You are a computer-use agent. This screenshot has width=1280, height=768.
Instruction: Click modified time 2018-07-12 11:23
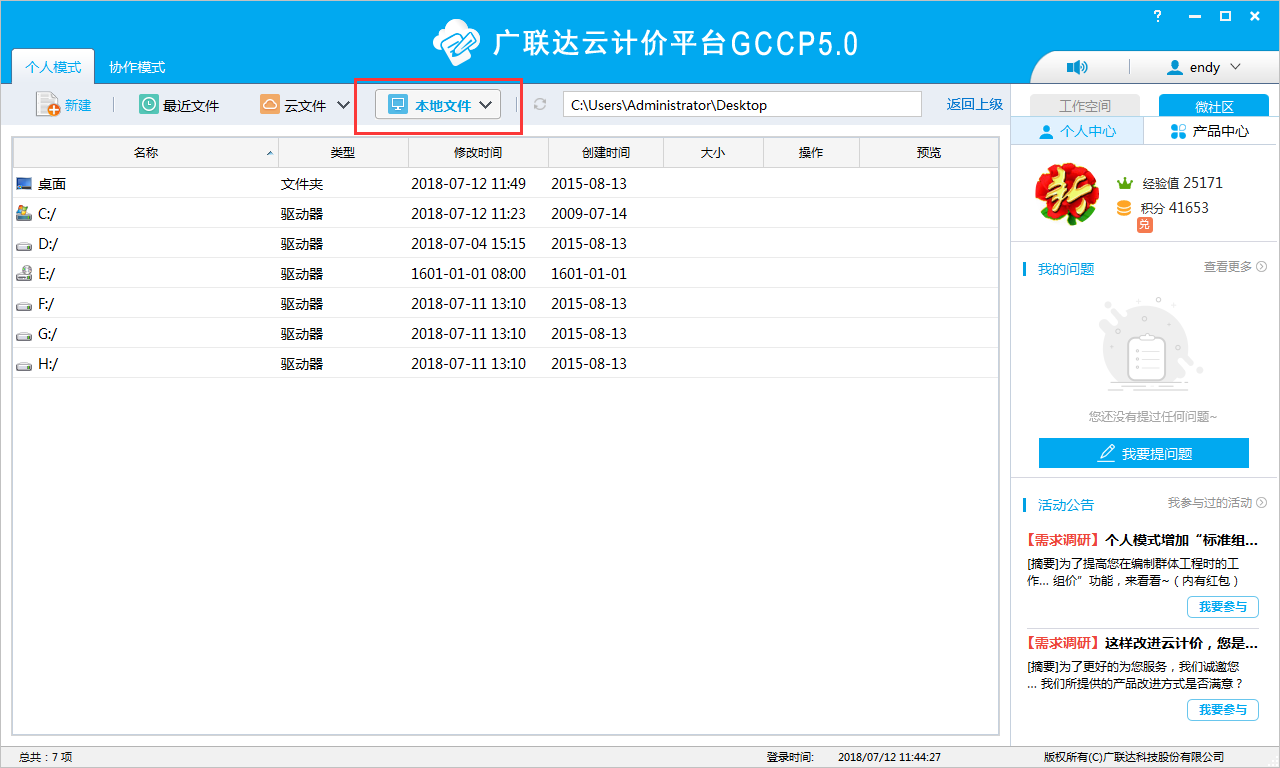[x=468, y=214]
